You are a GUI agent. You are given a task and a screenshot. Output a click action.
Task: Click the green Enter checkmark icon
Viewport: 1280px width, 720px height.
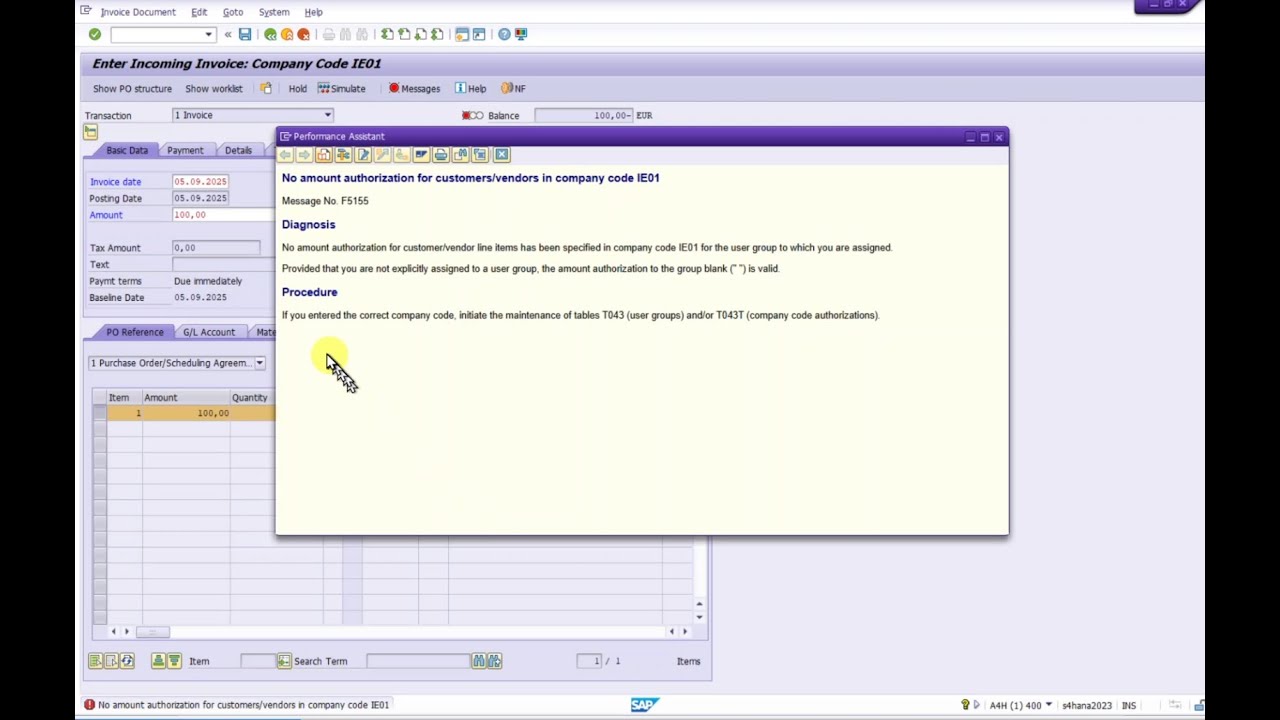pos(94,34)
